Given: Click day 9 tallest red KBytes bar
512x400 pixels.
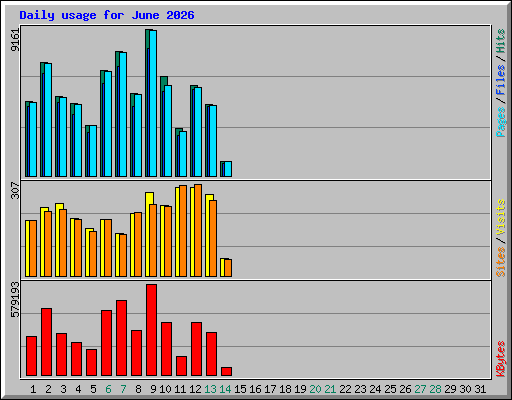Looking at the screenshot, I should tap(151, 330).
